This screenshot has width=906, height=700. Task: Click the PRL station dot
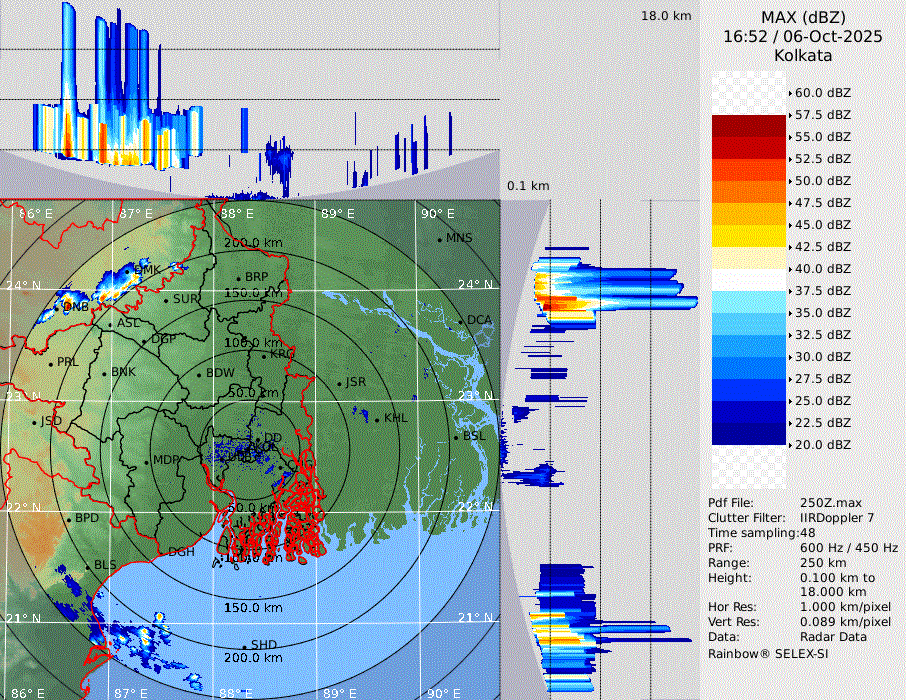(x=51, y=362)
